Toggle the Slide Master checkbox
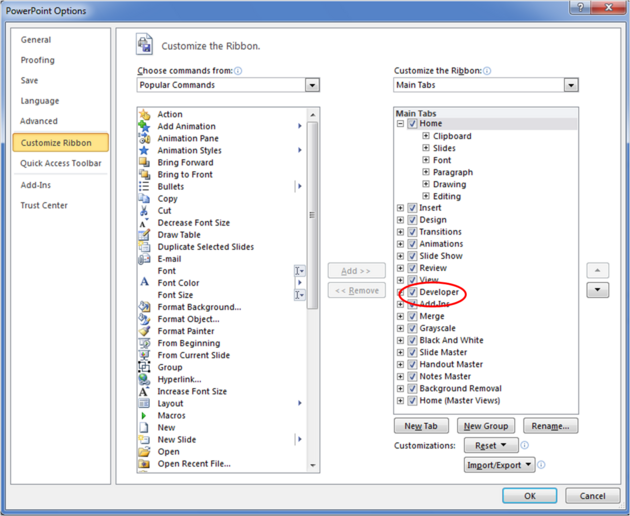 (412, 352)
